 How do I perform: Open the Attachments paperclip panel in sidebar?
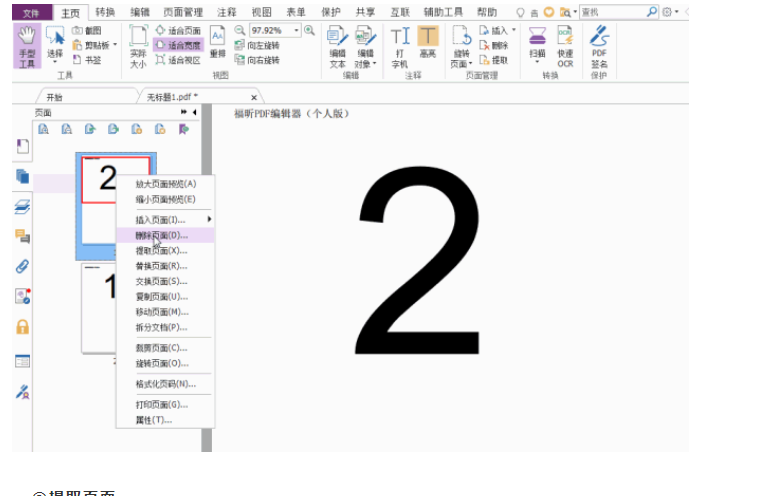(22, 266)
